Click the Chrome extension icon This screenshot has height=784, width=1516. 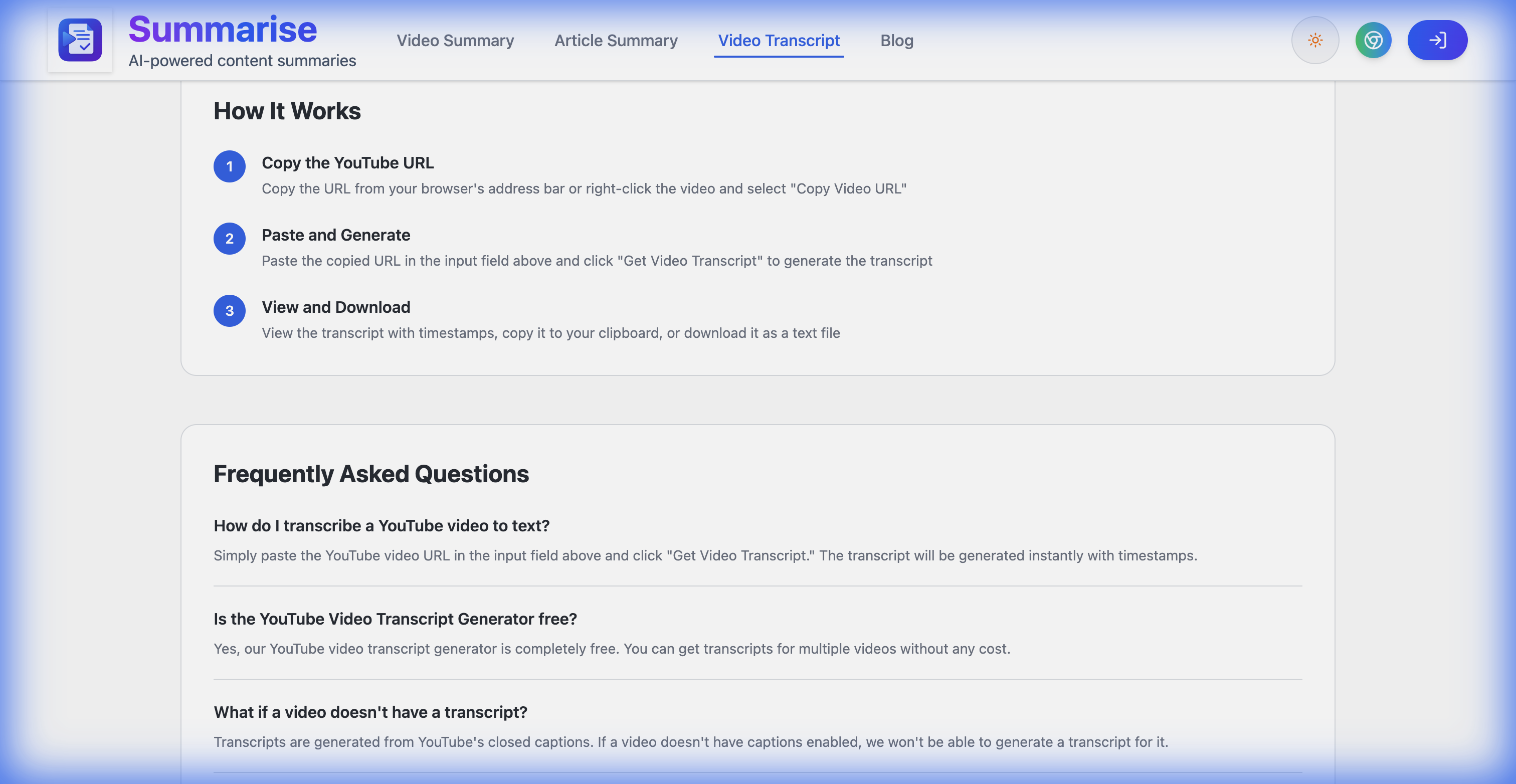[x=1373, y=40]
